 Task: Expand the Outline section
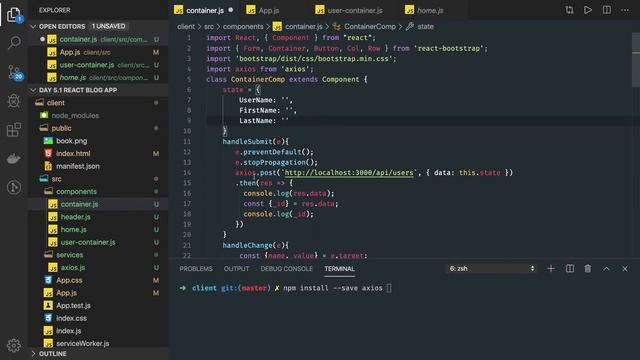pos(33,353)
